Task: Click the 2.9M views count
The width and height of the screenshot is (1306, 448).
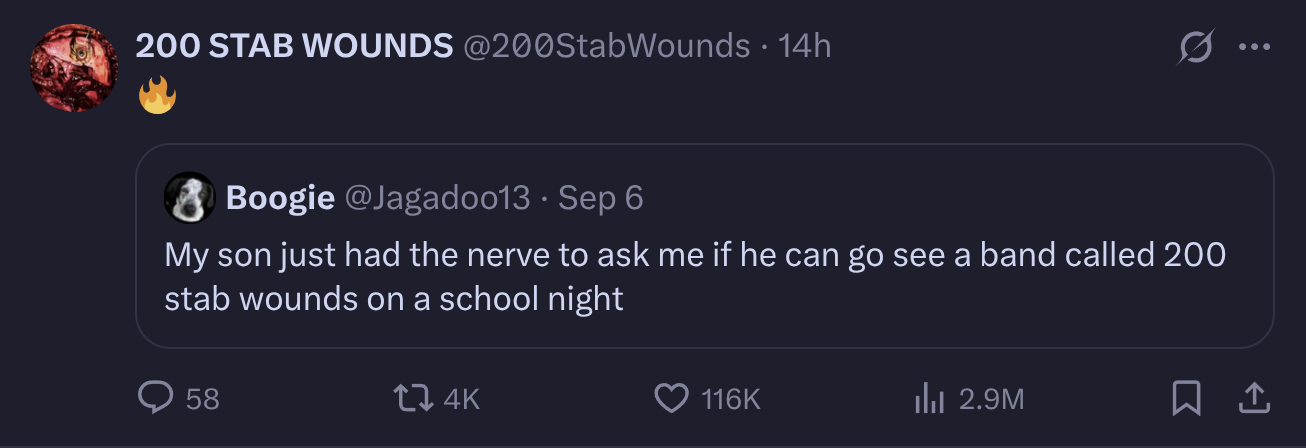Action: tap(992, 400)
